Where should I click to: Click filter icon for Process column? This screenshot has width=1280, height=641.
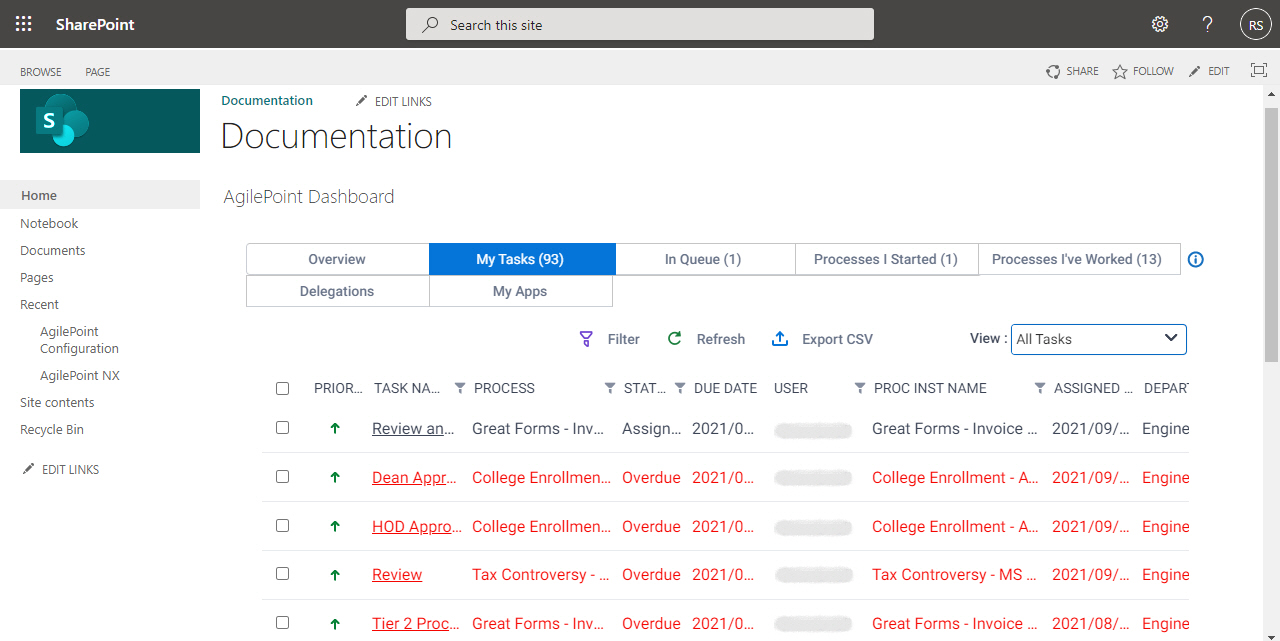610,388
